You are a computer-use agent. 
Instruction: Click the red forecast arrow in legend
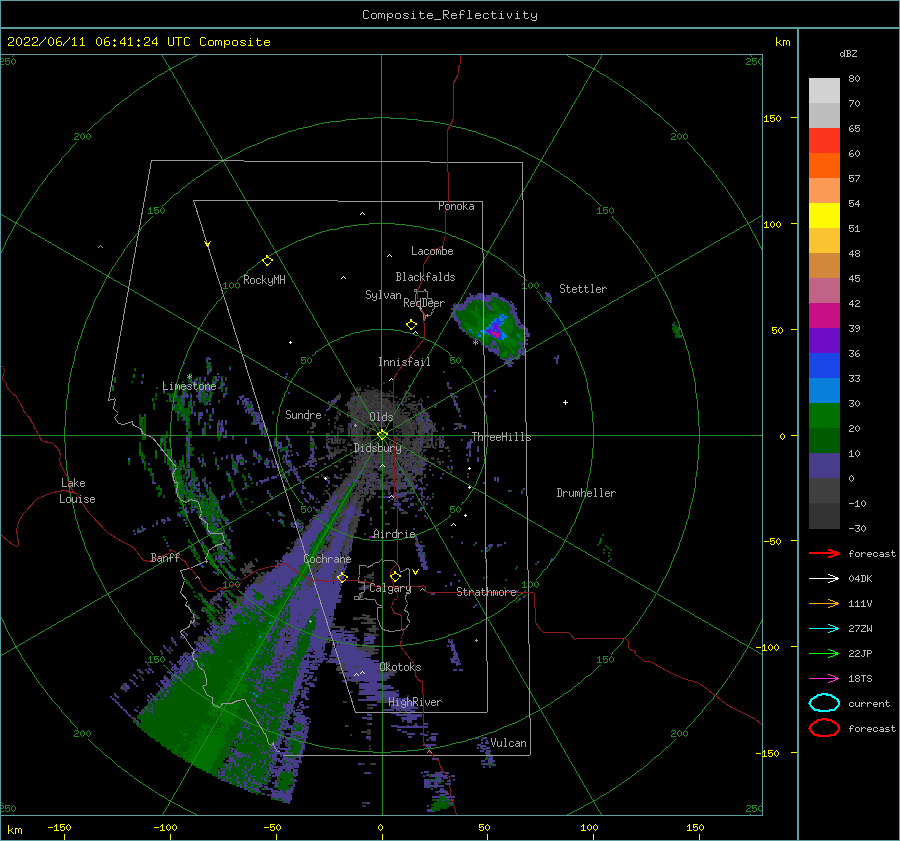824,553
